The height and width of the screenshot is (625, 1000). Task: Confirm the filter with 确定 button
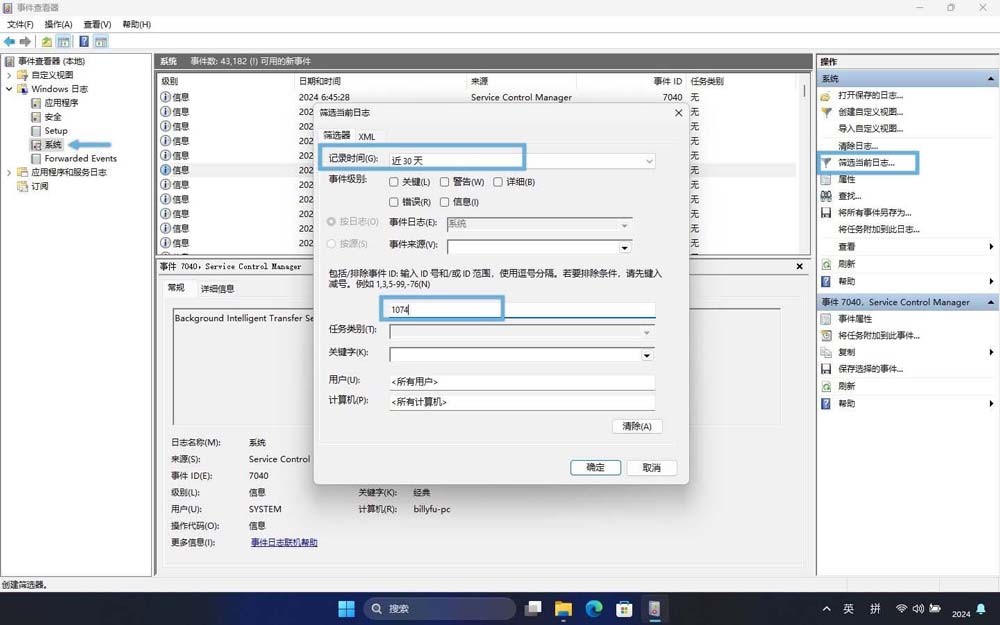click(x=594, y=467)
